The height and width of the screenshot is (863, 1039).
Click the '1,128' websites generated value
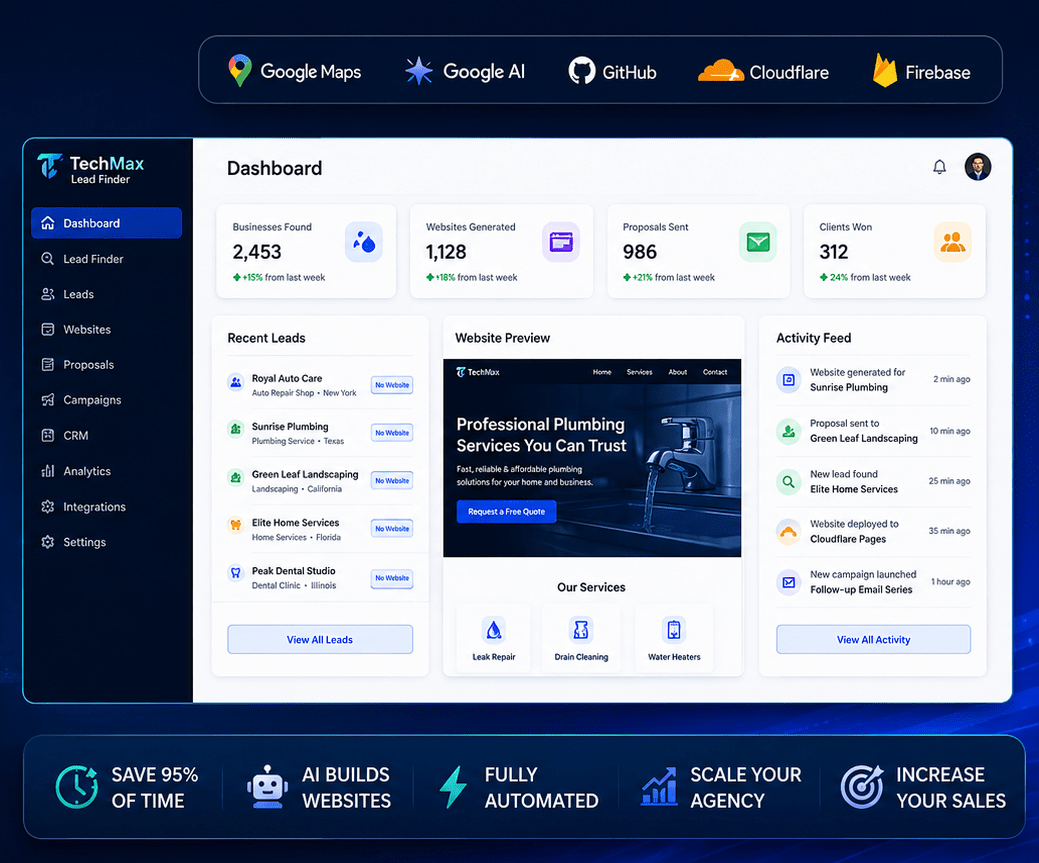[446, 252]
